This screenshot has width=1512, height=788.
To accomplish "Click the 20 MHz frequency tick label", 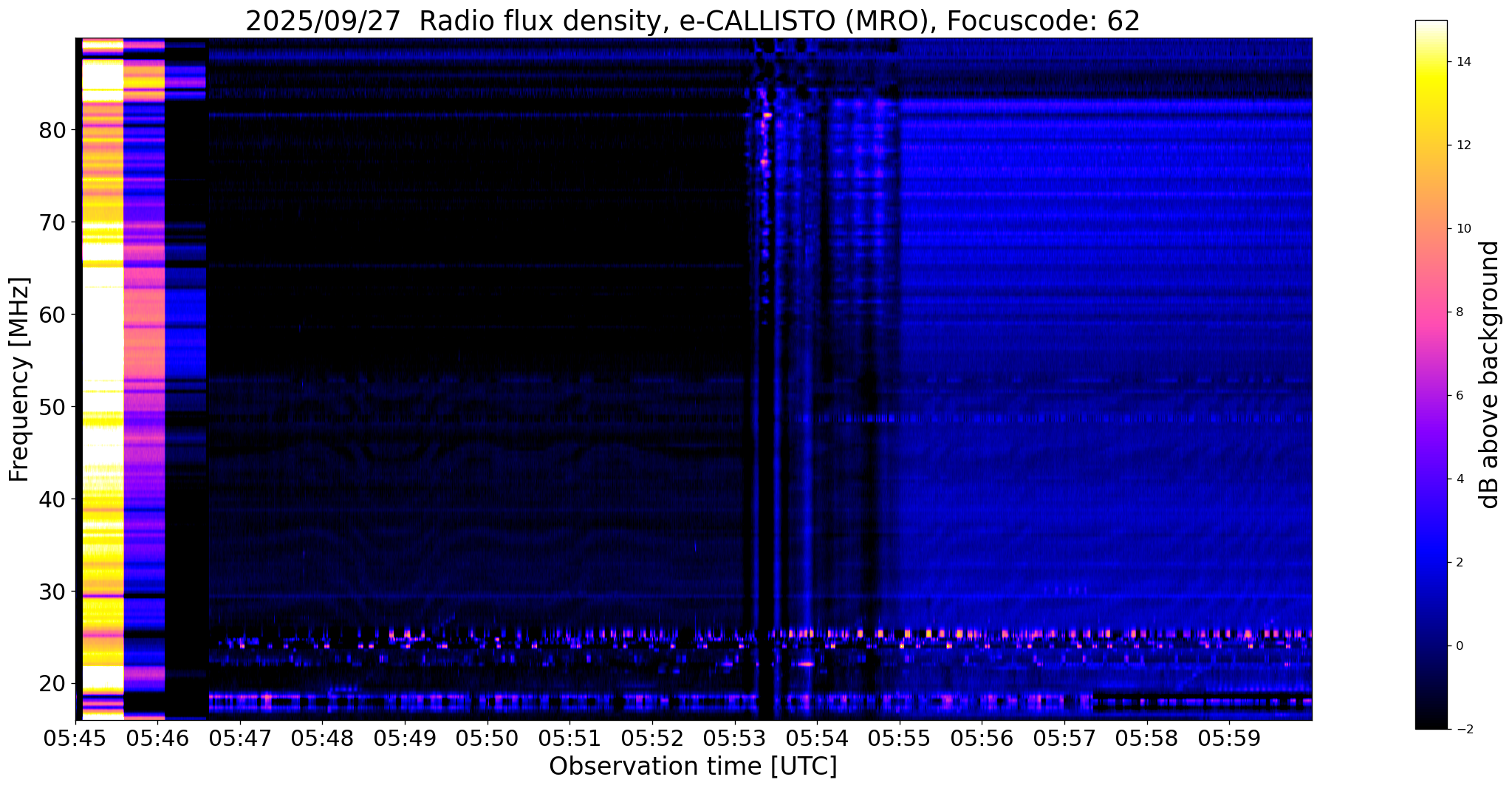I will point(52,684).
